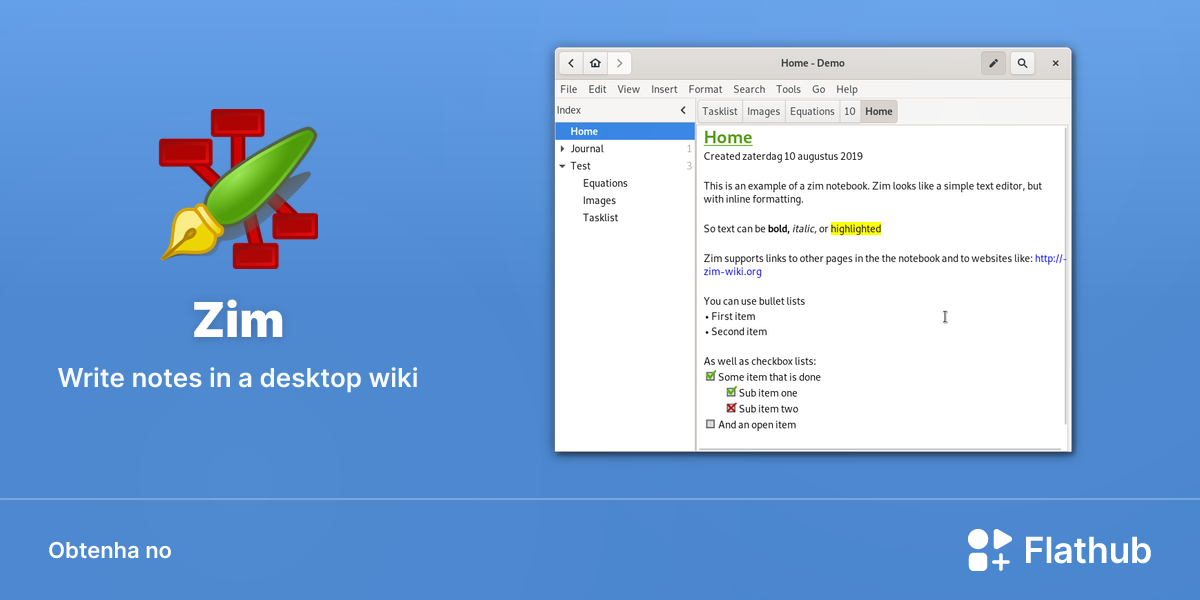Switch to the Images path tab

[763, 111]
